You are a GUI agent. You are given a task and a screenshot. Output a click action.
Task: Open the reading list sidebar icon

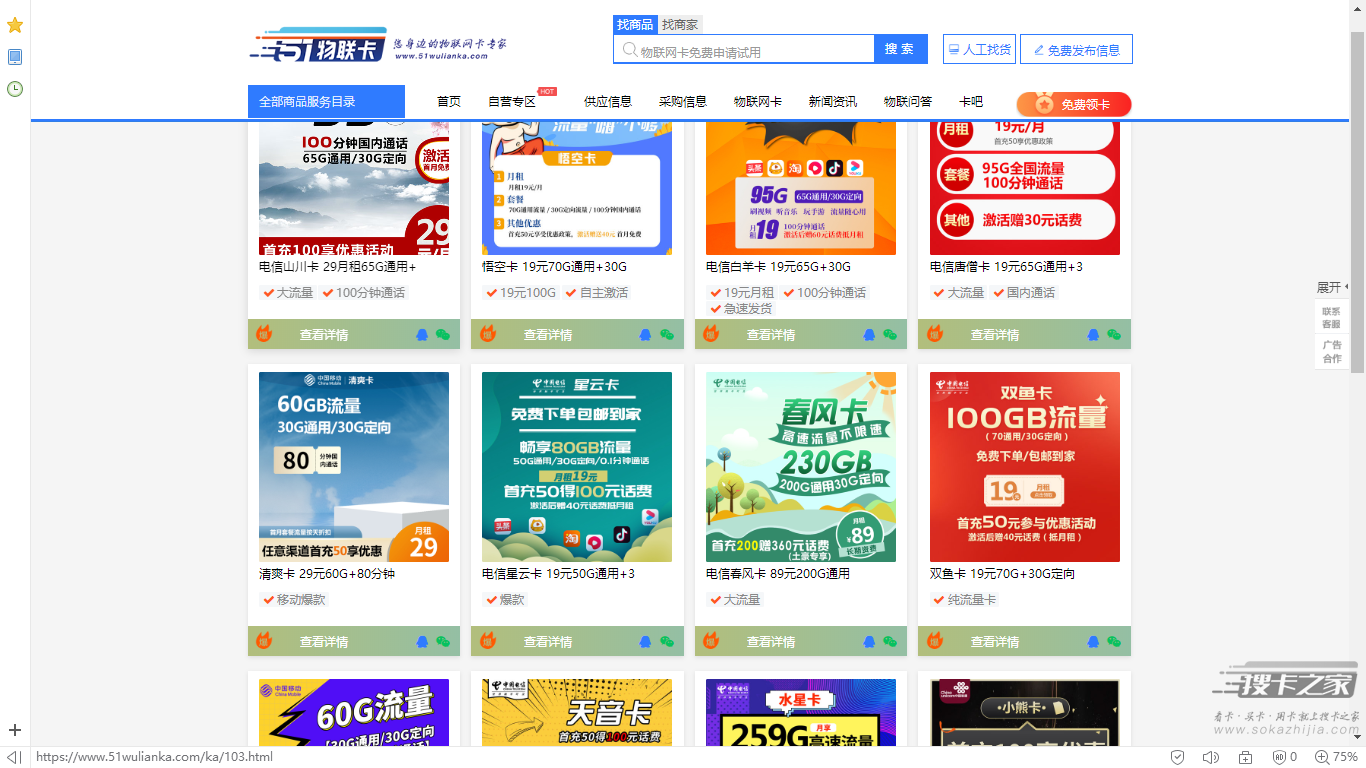point(15,57)
